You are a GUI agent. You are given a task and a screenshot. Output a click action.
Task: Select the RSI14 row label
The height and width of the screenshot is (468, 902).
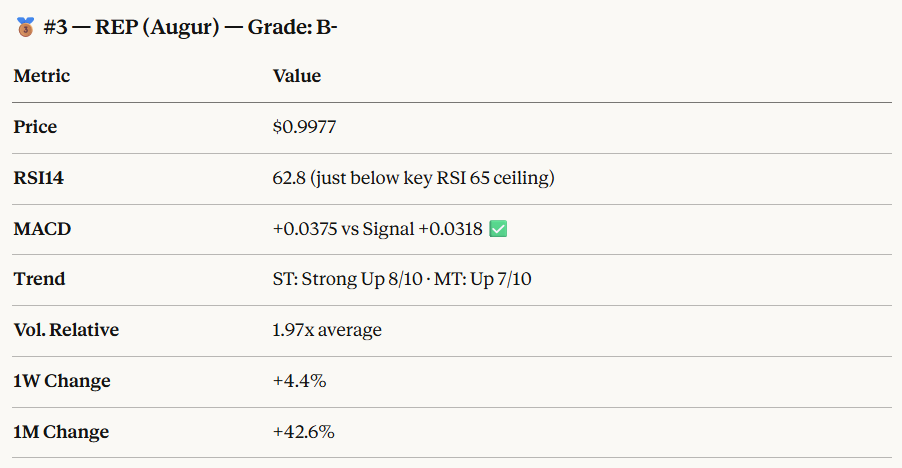point(39,178)
